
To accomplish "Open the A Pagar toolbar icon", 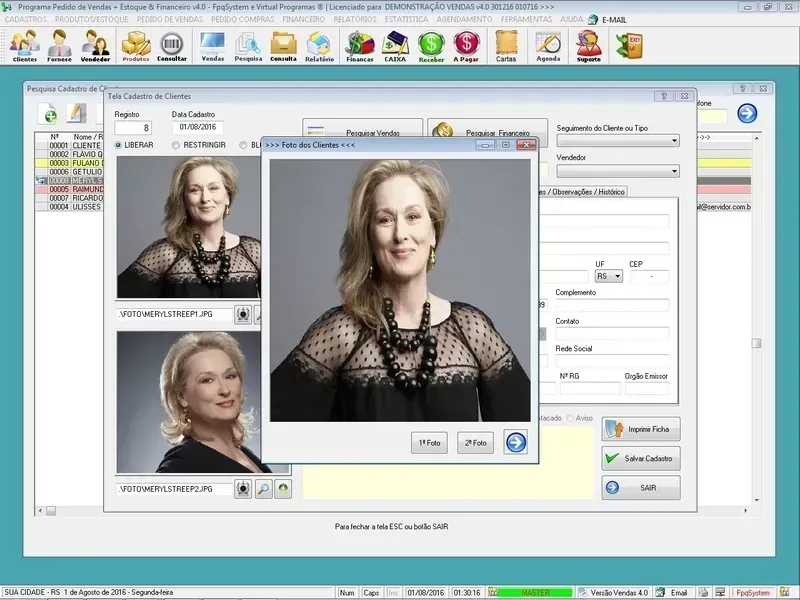I will pyautogui.click(x=466, y=45).
